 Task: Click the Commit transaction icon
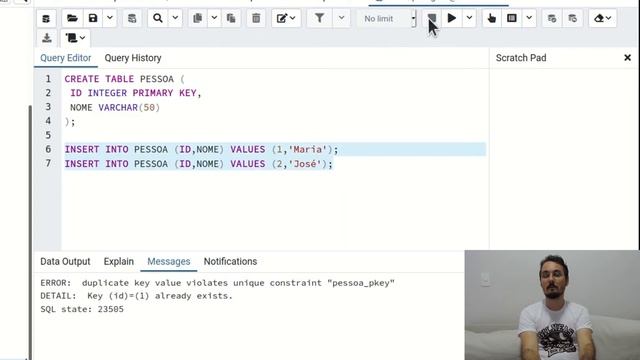552,18
